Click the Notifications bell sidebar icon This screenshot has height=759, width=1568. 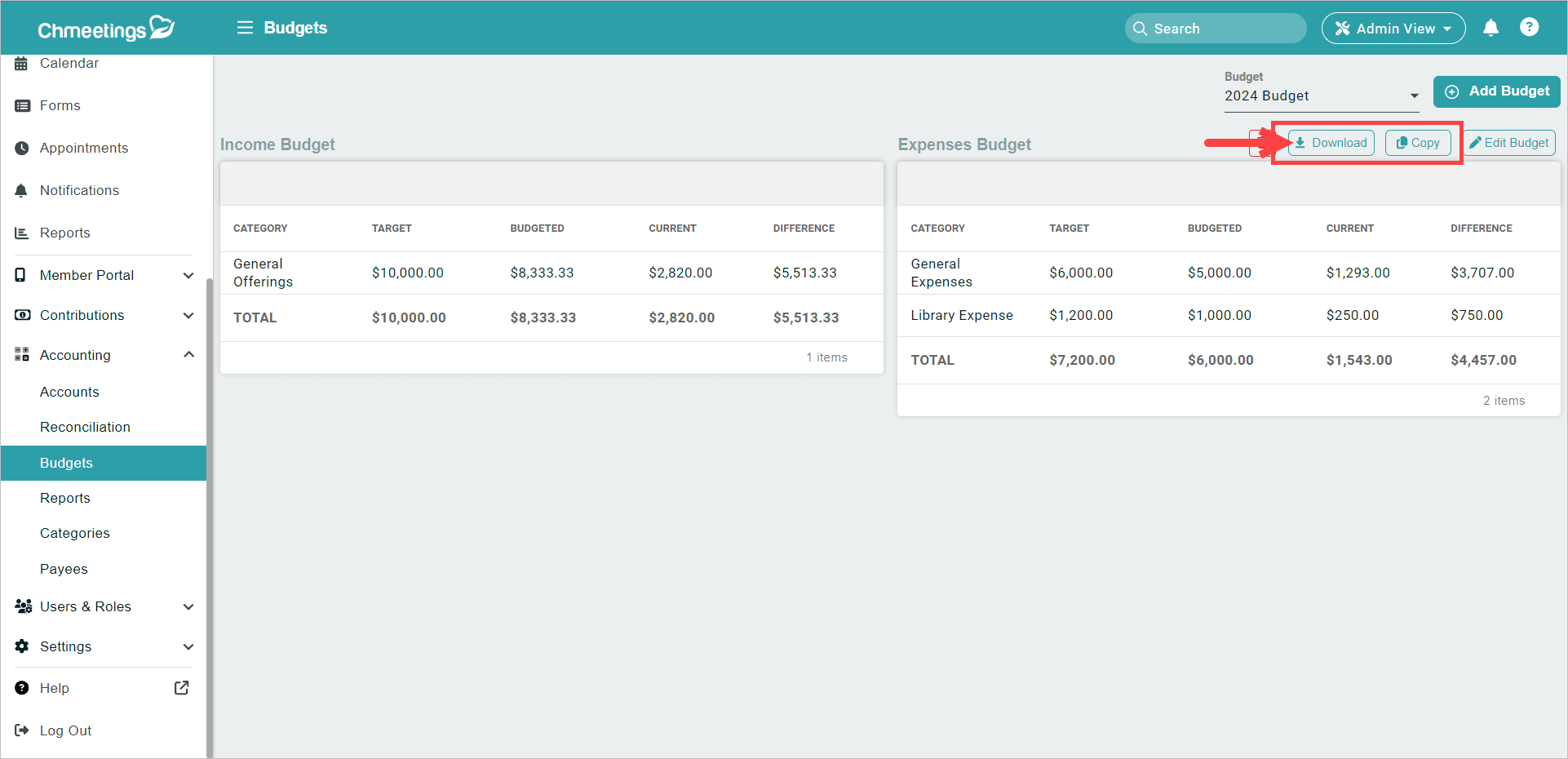22,190
